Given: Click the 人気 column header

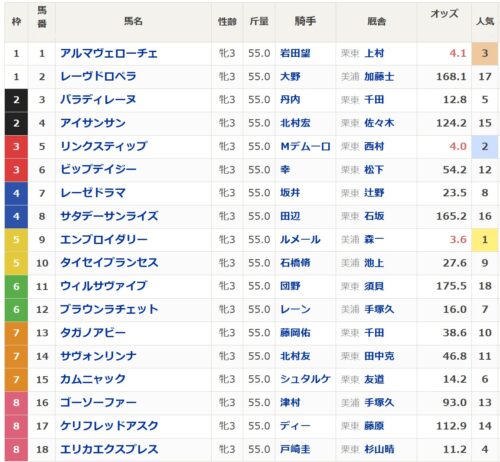Looking at the screenshot, I should click(485, 21).
